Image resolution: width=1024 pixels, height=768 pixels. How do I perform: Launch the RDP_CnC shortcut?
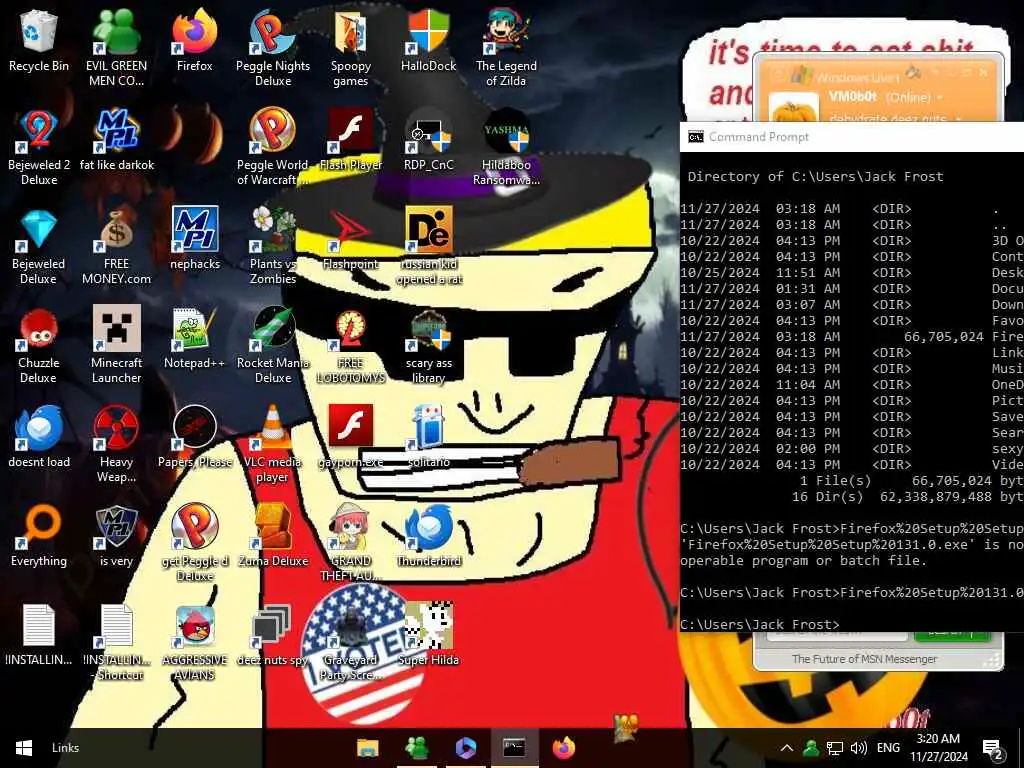point(428,140)
